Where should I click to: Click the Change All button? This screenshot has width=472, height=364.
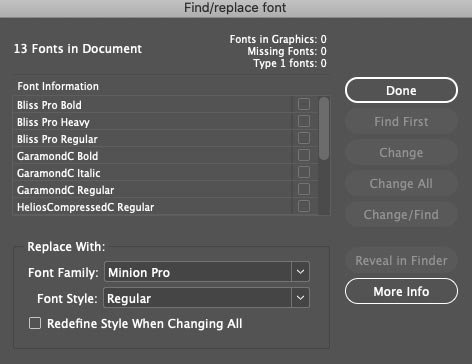401,183
